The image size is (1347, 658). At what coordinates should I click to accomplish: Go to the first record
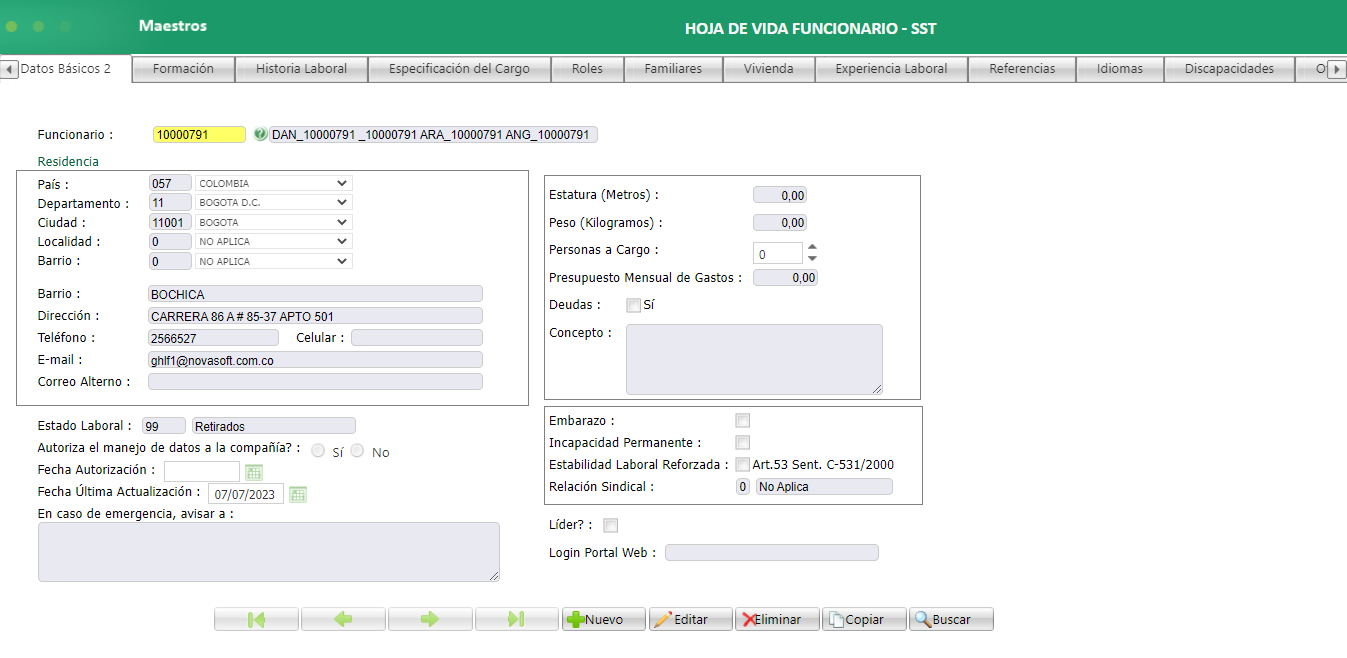256,620
